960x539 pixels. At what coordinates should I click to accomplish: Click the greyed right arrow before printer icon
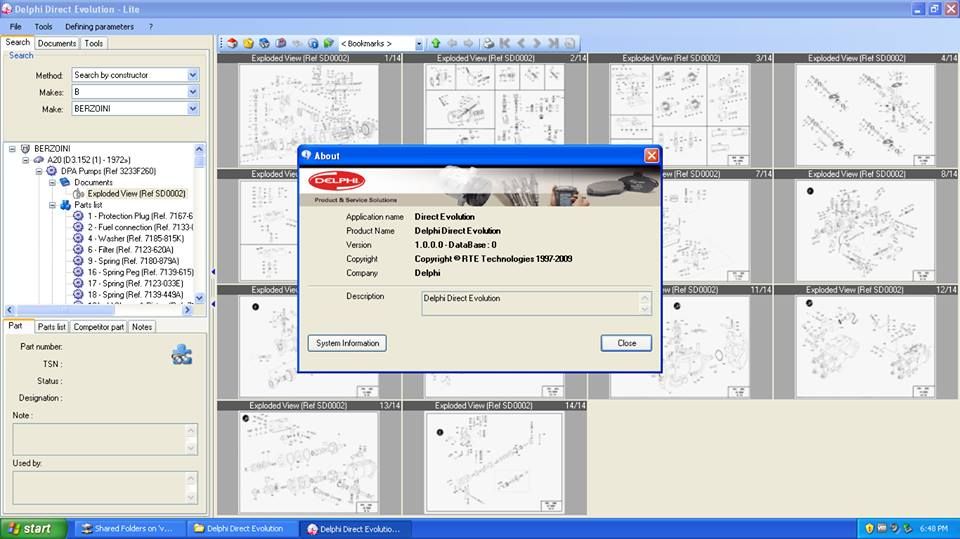468,43
